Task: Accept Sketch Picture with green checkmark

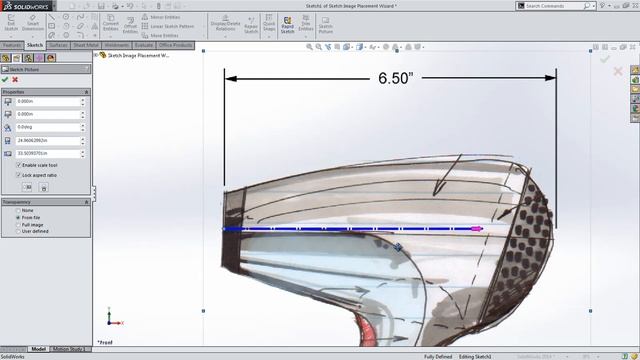Action: (x=5, y=80)
